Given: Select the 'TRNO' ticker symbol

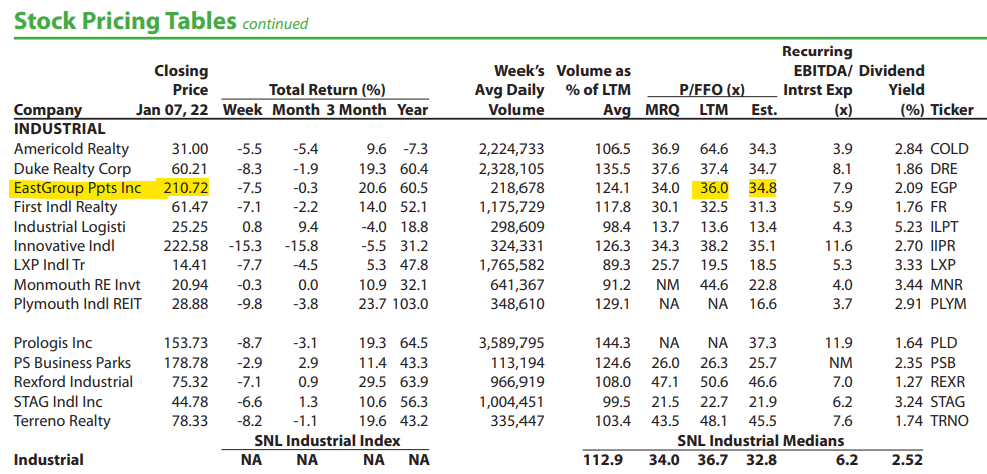Looking at the screenshot, I should pos(949,420).
